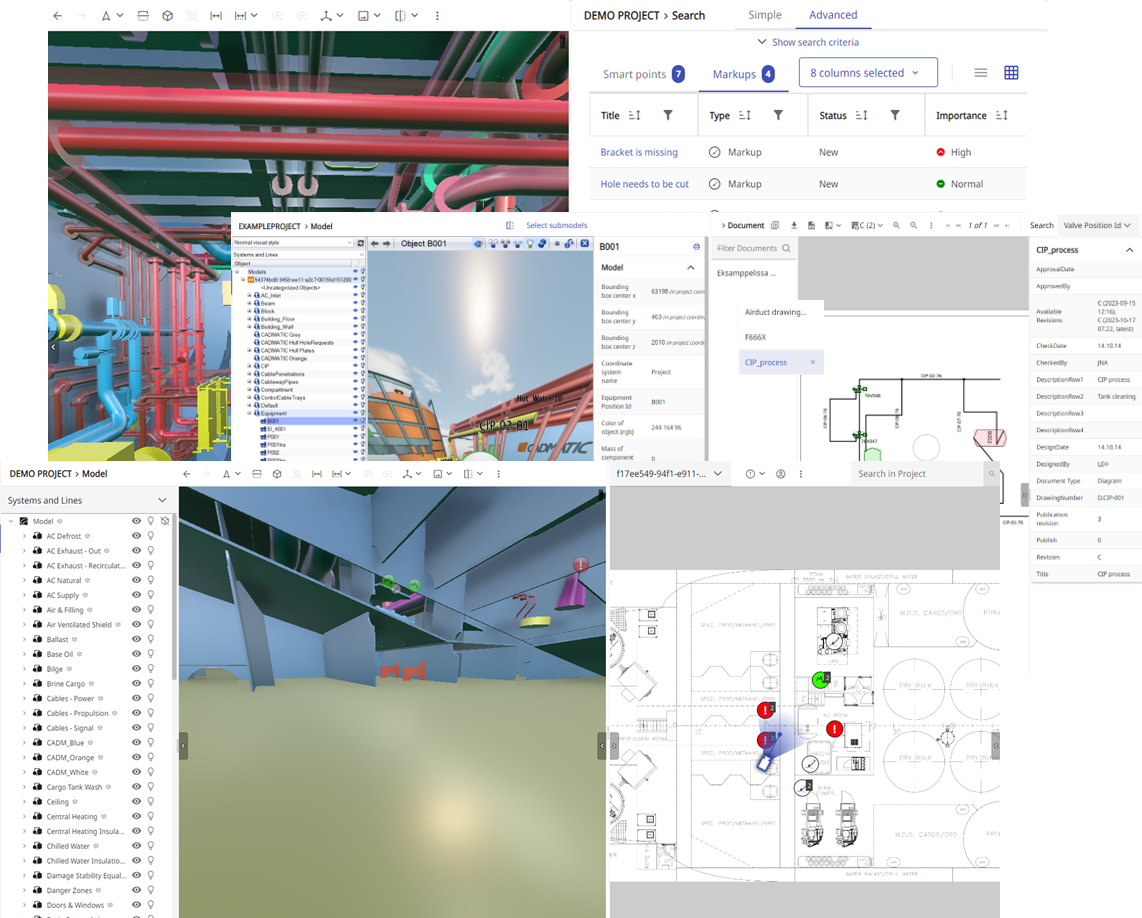The width and height of the screenshot is (1142, 918).
Task: Select the green smart point on floor plan
Action: [821, 680]
